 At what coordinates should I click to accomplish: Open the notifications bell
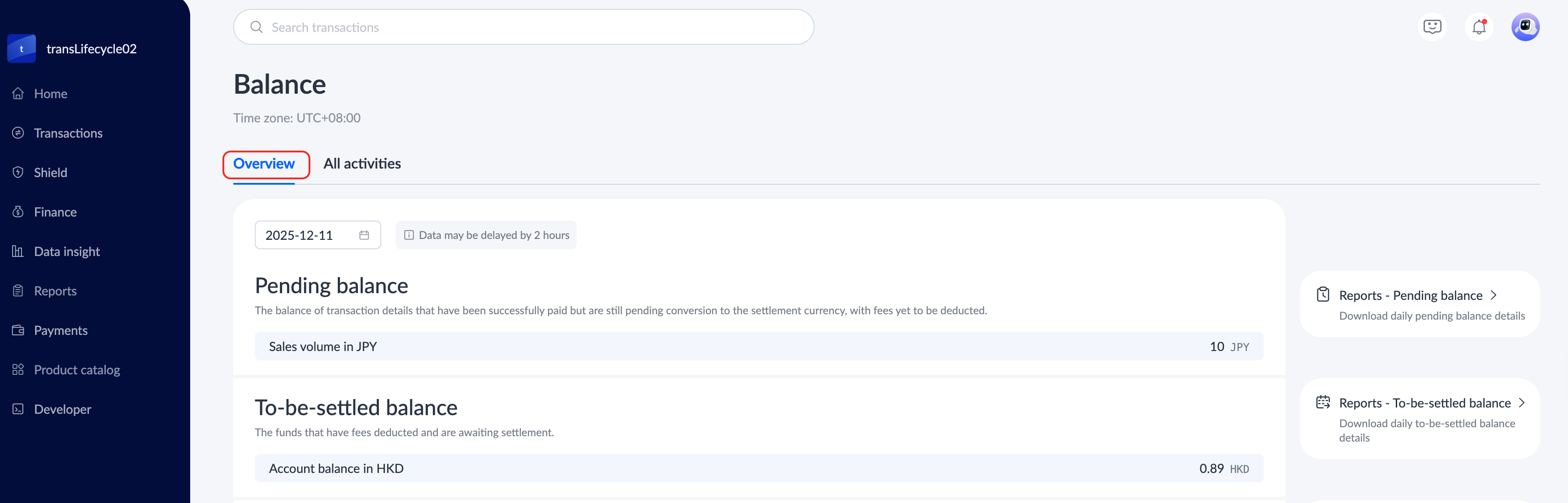click(1478, 27)
